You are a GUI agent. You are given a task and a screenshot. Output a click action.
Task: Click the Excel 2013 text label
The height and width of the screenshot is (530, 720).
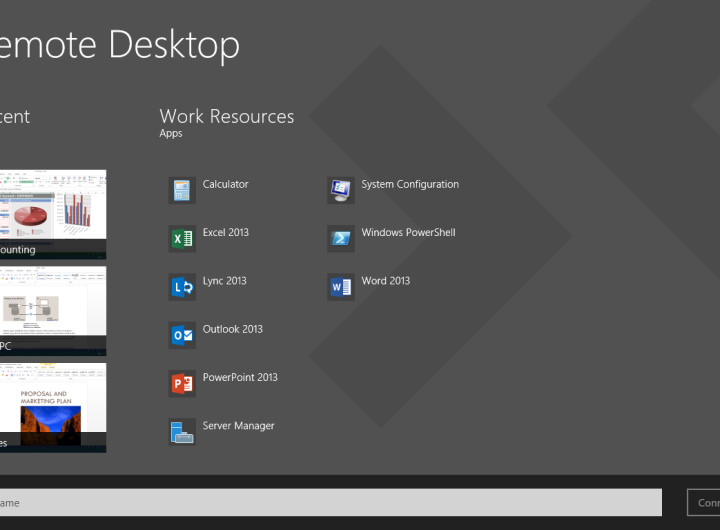225,232
